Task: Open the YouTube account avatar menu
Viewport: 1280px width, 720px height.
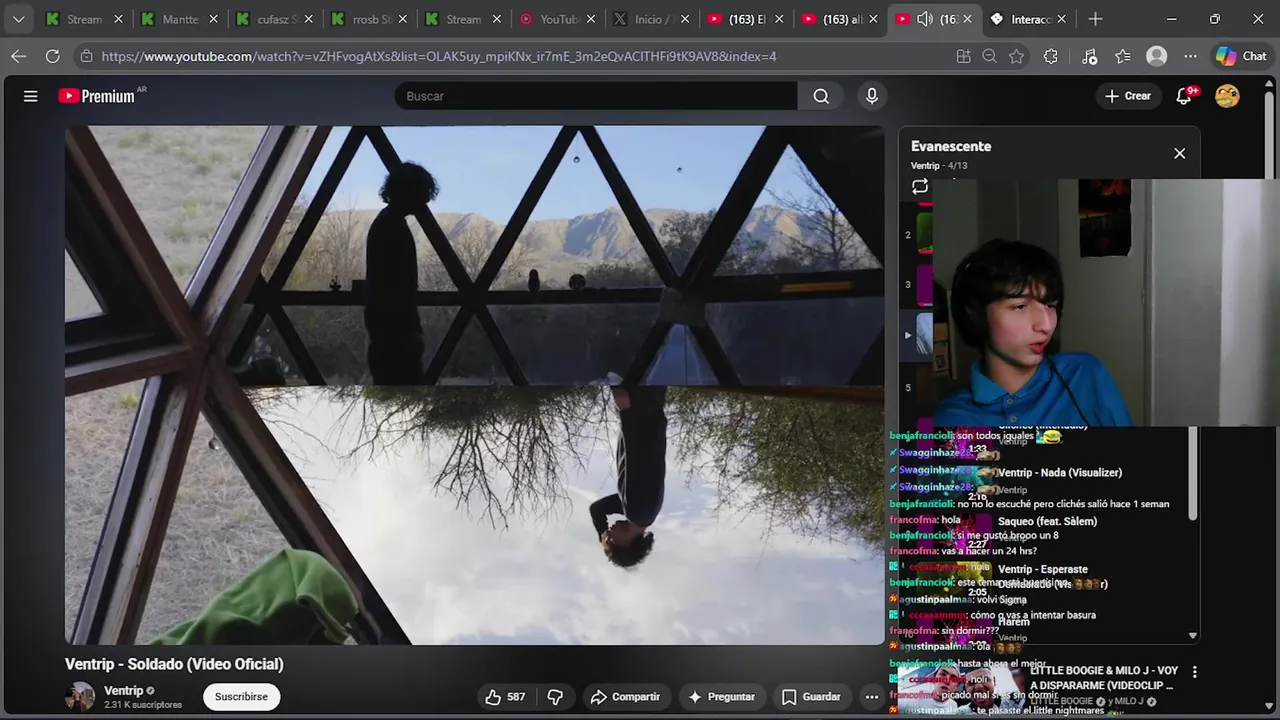Action: click(1227, 96)
